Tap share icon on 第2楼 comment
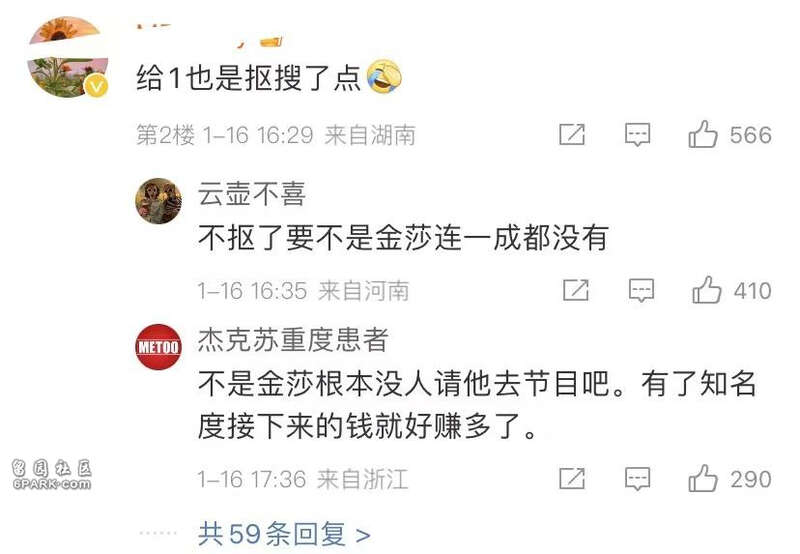This screenshot has height=554, width=800. 572,135
